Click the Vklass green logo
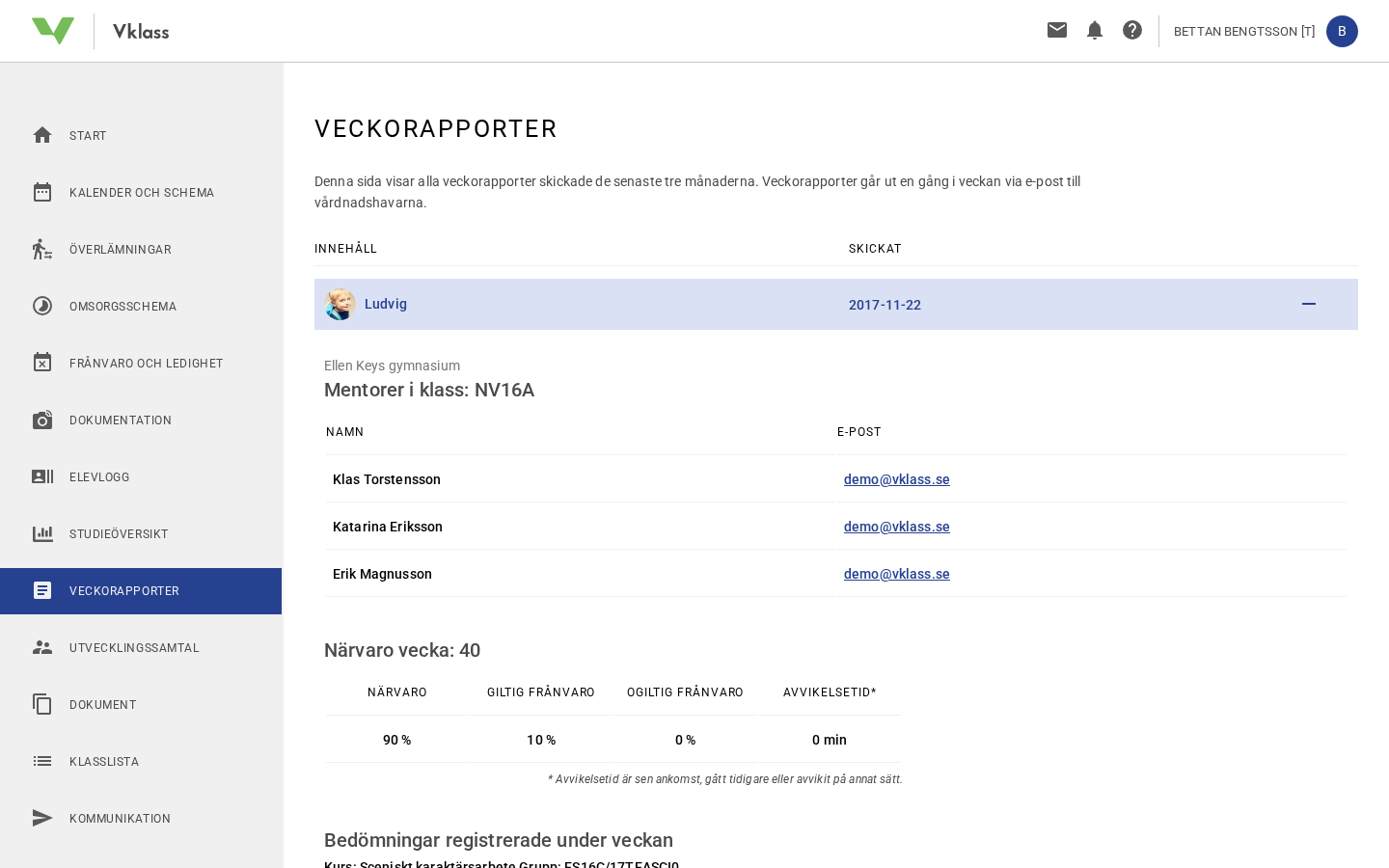 (x=53, y=31)
